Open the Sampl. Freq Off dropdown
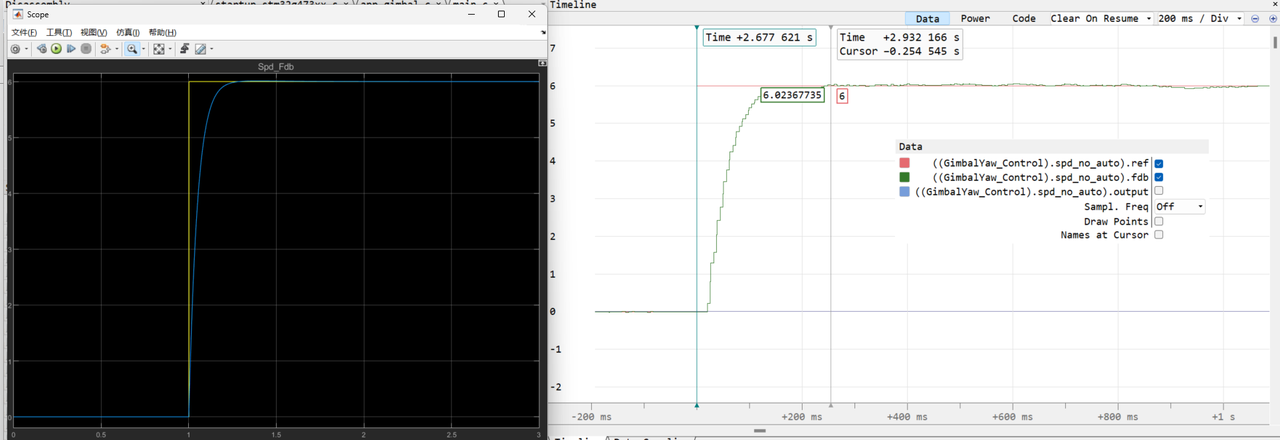The width and height of the screenshot is (1280, 440). [x=1180, y=206]
